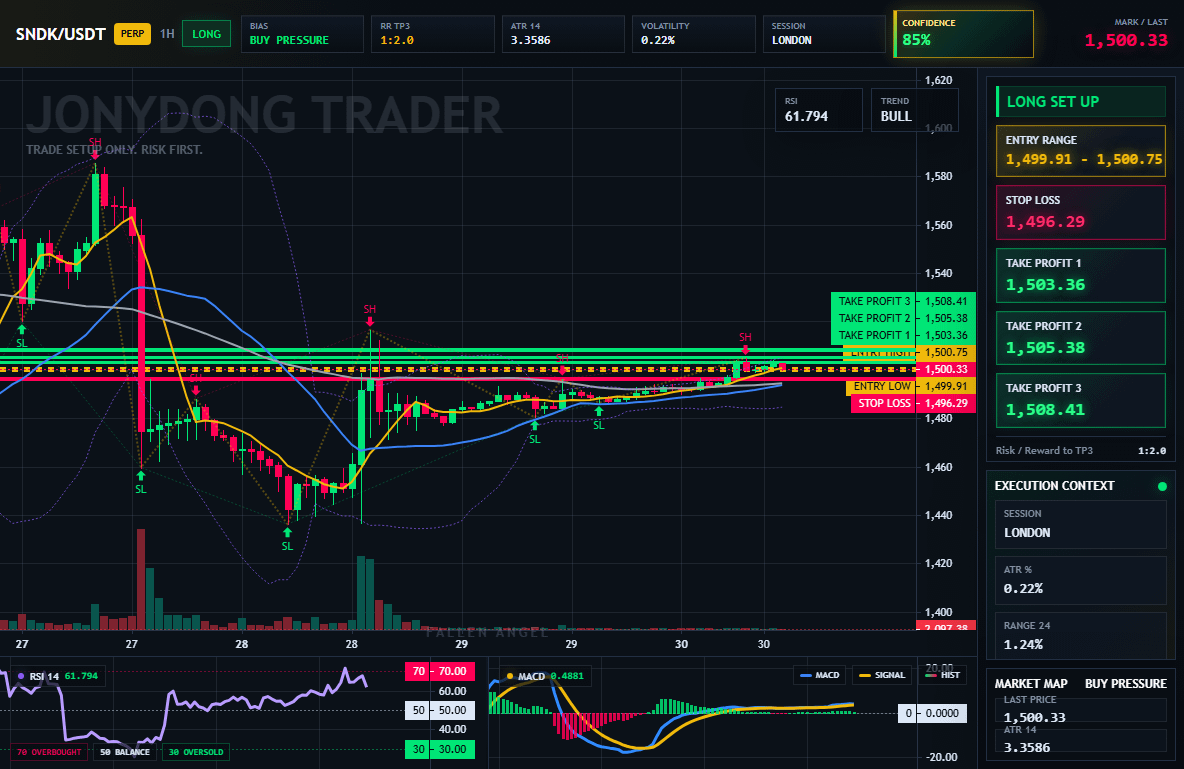Click the LONG SET UP panel header
This screenshot has height=769, width=1184.
(x=1081, y=101)
